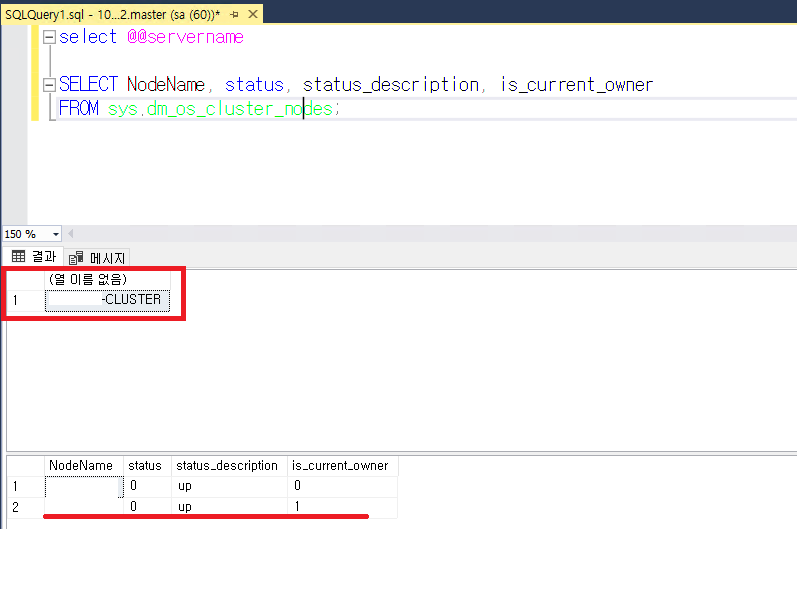Switch to the 결과 results tab
The image size is (797, 592).
point(34,257)
